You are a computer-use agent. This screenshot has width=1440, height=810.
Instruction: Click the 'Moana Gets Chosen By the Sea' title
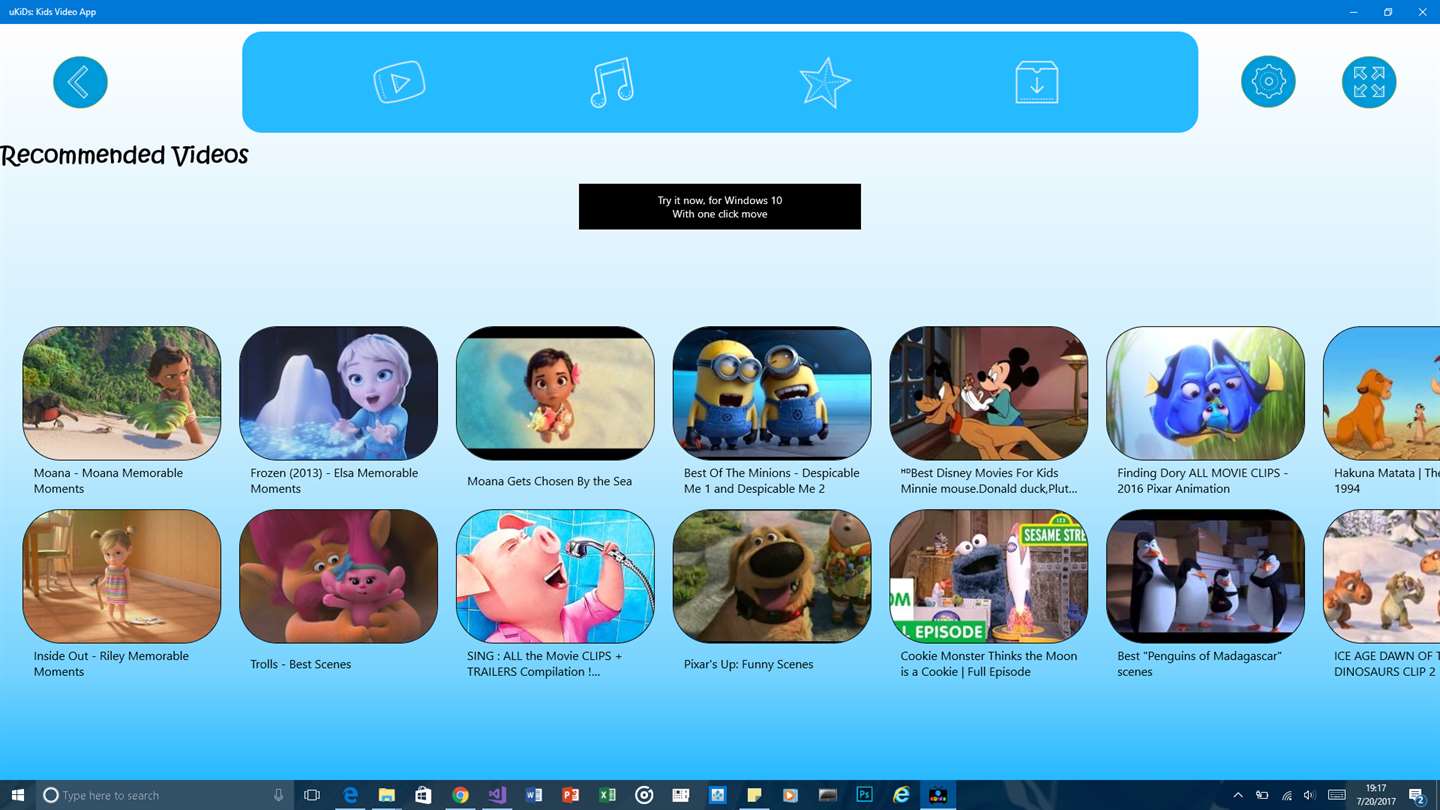coord(549,481)
